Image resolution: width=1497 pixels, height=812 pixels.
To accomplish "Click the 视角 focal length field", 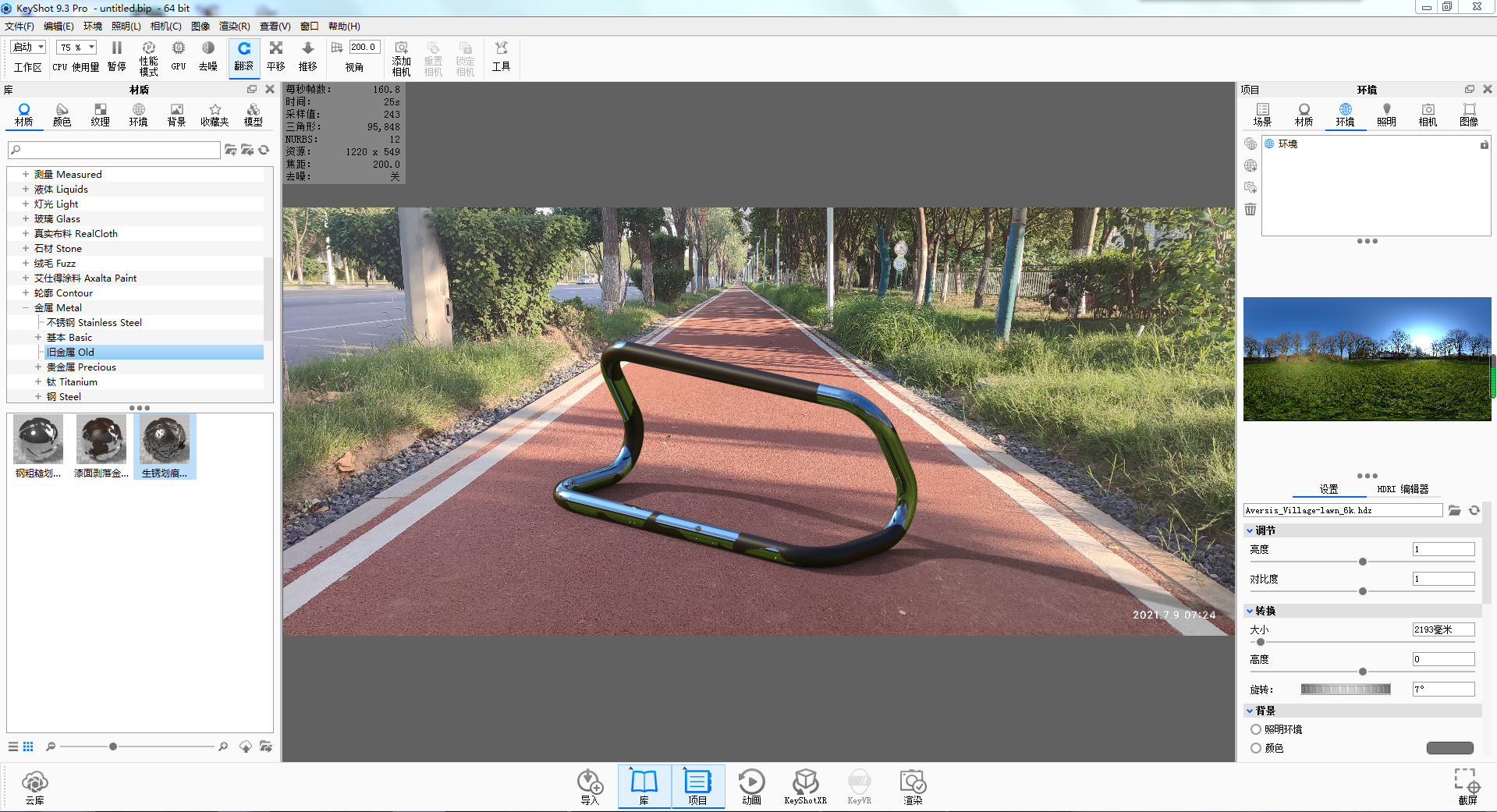I will coord(364,47).
